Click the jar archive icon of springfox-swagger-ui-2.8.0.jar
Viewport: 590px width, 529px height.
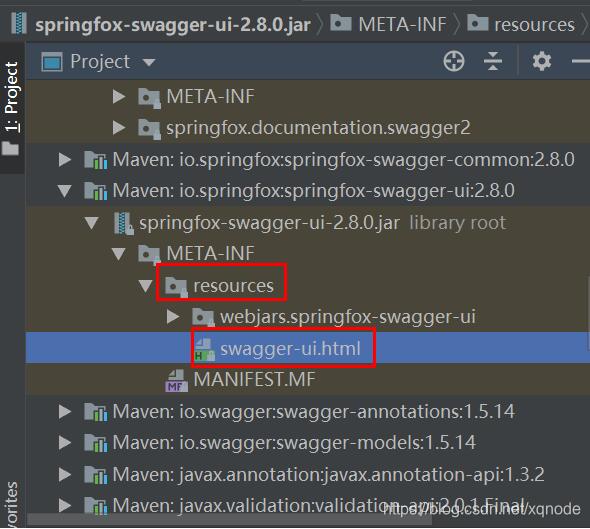pos(123,223)
